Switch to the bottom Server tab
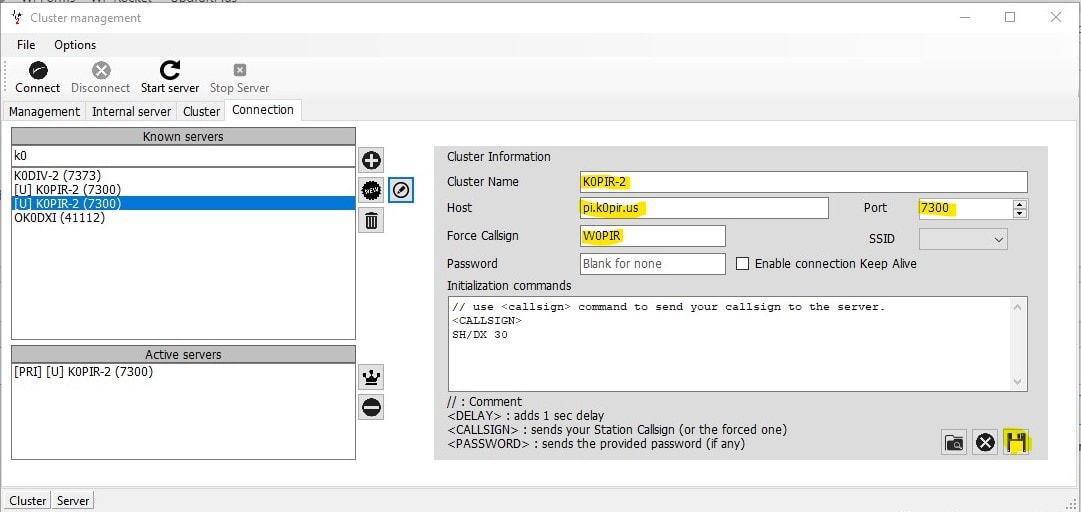 point(73,500)
